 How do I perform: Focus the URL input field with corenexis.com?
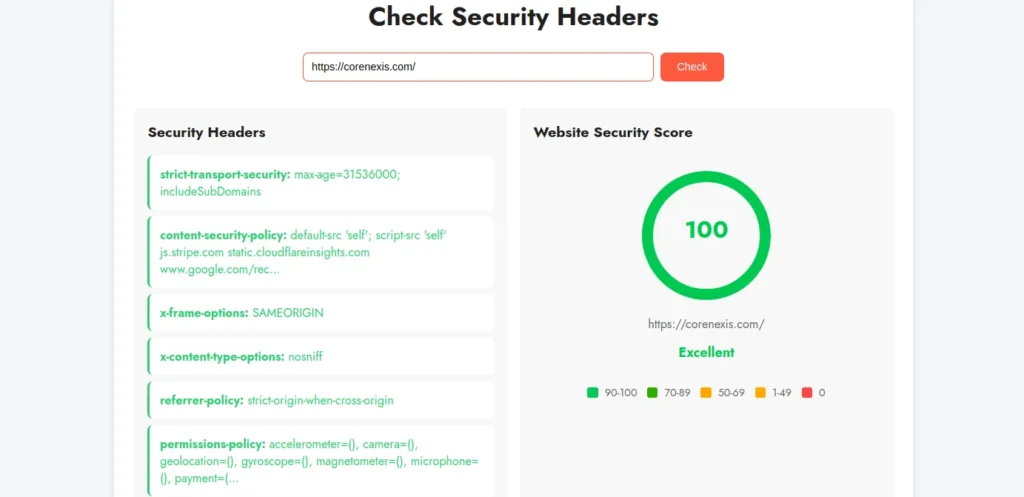click(x=478, y=67)
